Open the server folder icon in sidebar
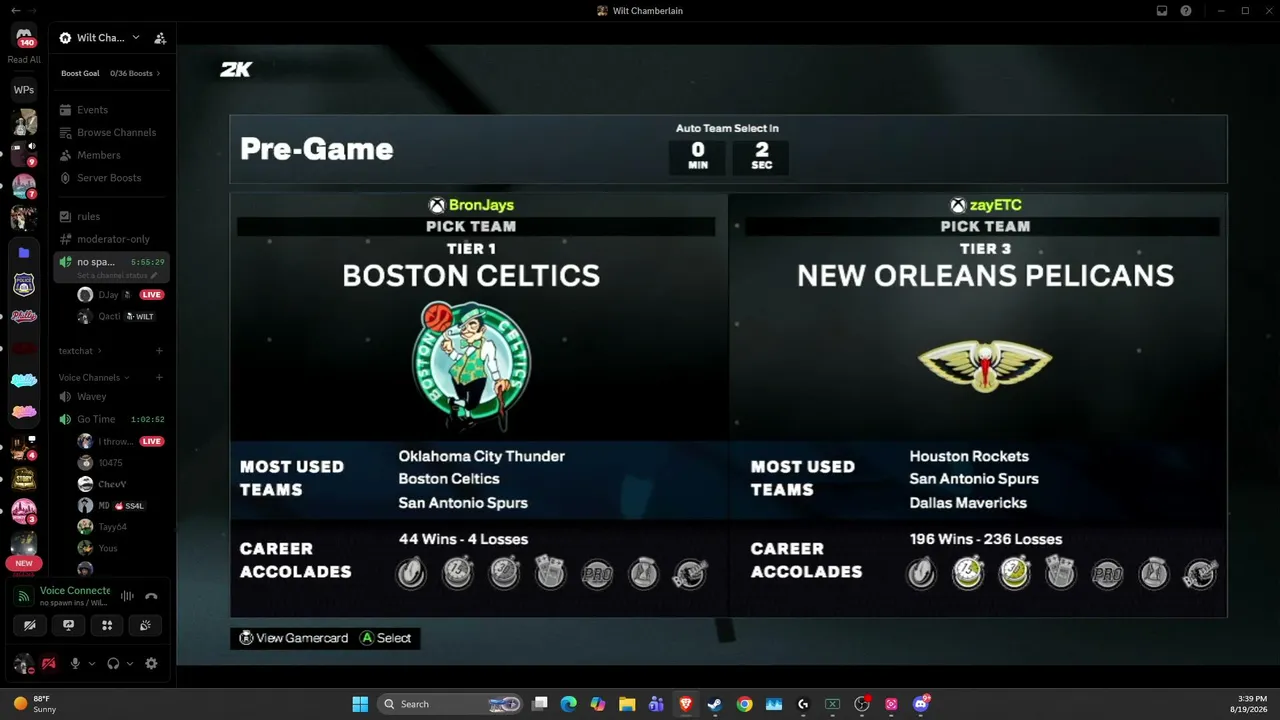 coord(24,253)
